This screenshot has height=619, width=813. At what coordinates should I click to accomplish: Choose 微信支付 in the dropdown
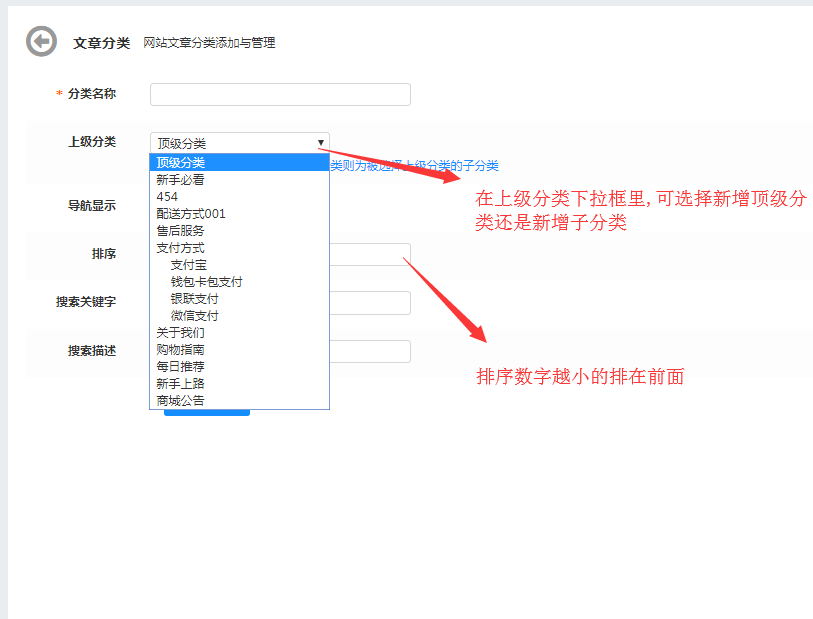coord(194,316)
